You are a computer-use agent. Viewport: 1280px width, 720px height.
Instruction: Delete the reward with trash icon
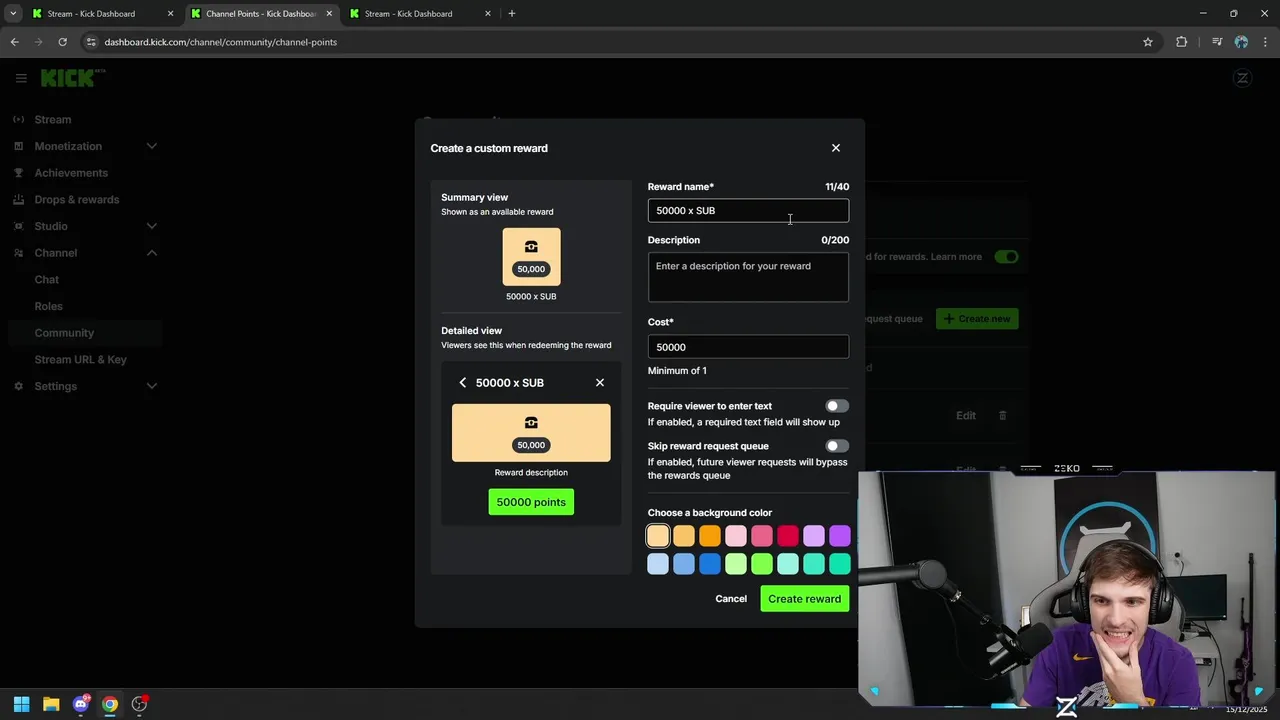coord(1003,416)
